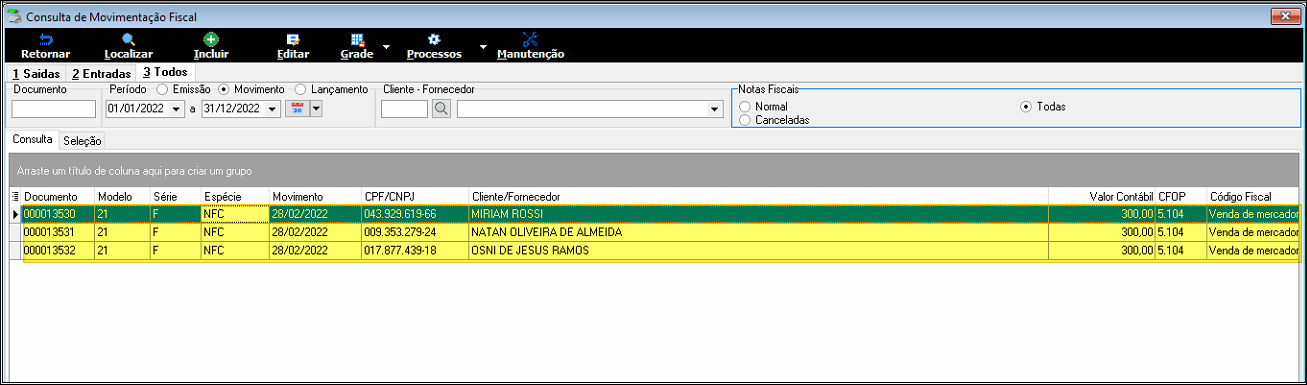The height and width of the screenshot is (385, 1307).
Task: Open the Localizar search tool
Action: (128, 39)
